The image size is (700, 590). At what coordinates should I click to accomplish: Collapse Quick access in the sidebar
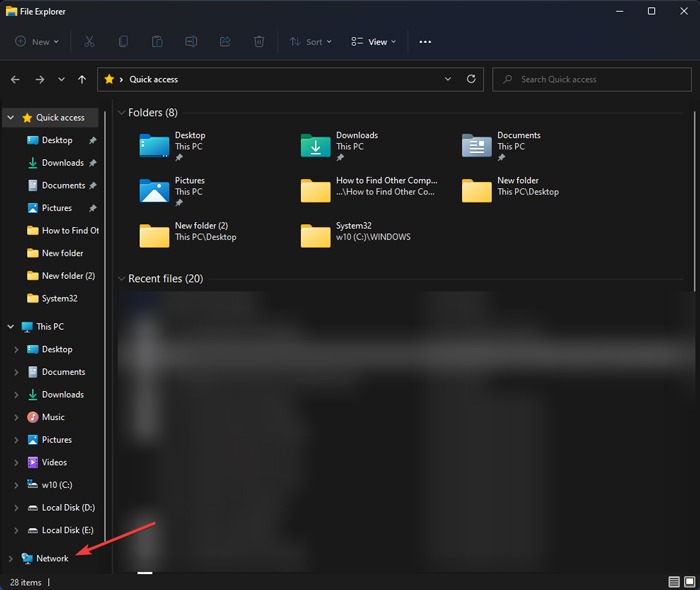[11, 117]
